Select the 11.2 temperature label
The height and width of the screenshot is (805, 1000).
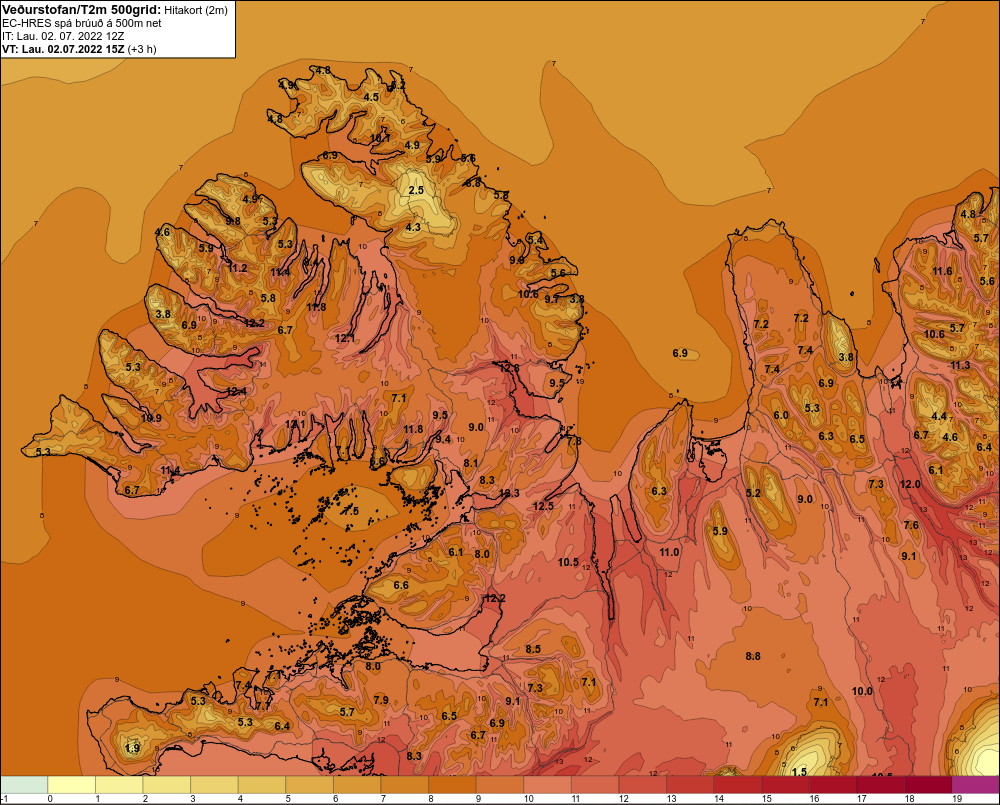pos(237,268)
